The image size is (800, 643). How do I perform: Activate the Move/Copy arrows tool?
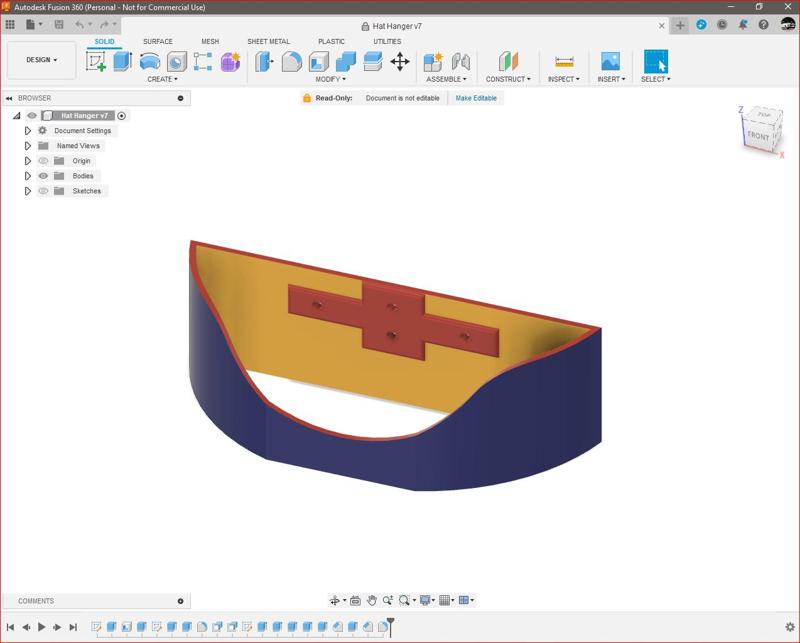point(399,62)
